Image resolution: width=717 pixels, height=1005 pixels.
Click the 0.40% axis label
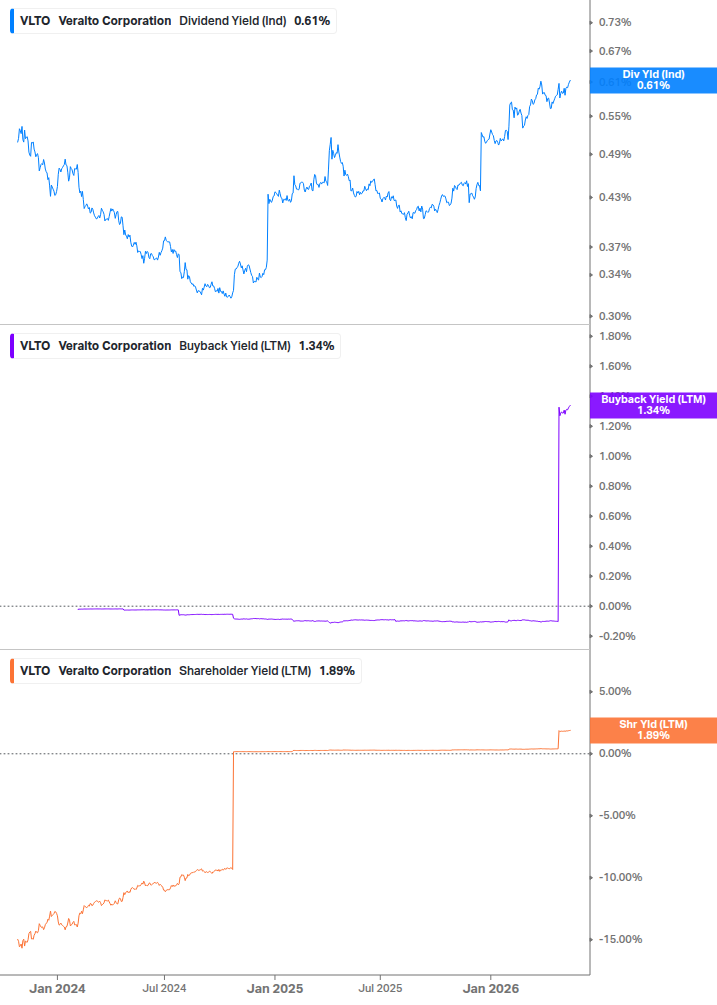(615, 547)
